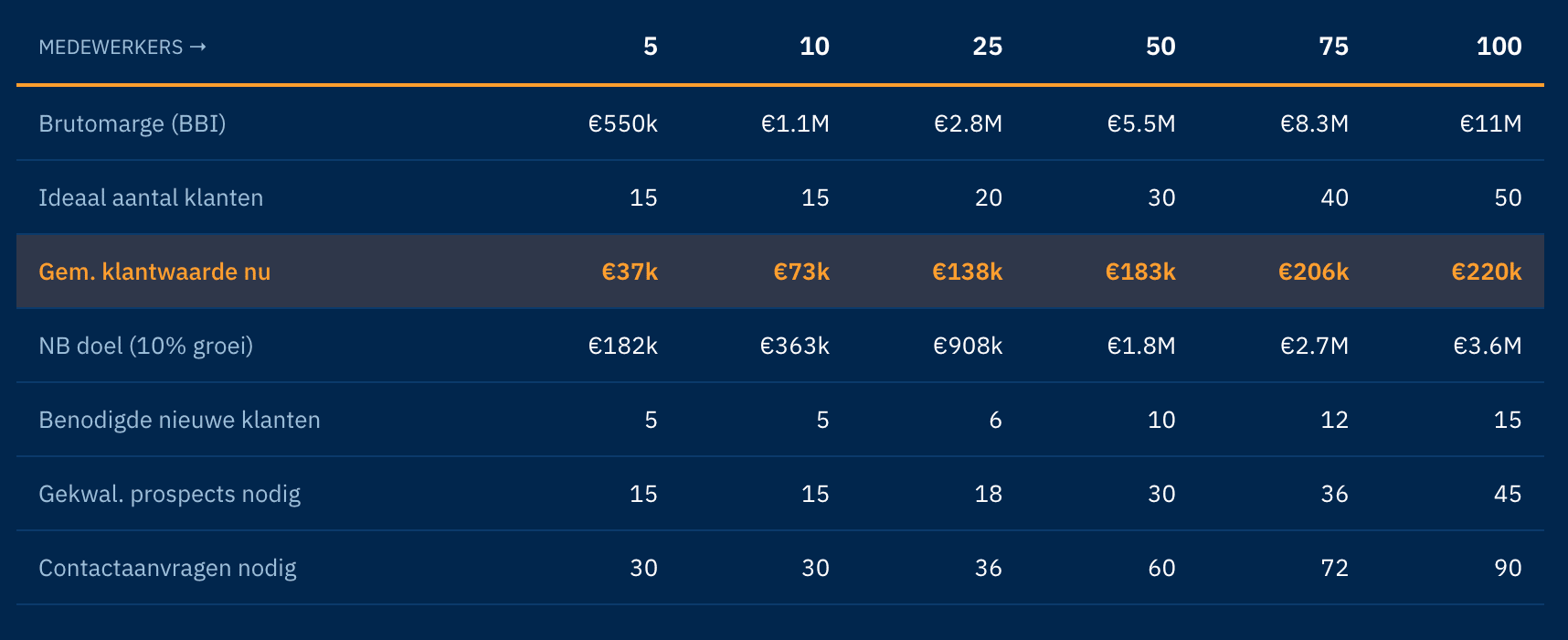
Task: Select the 10 employees column header
Action: point(814,47)
